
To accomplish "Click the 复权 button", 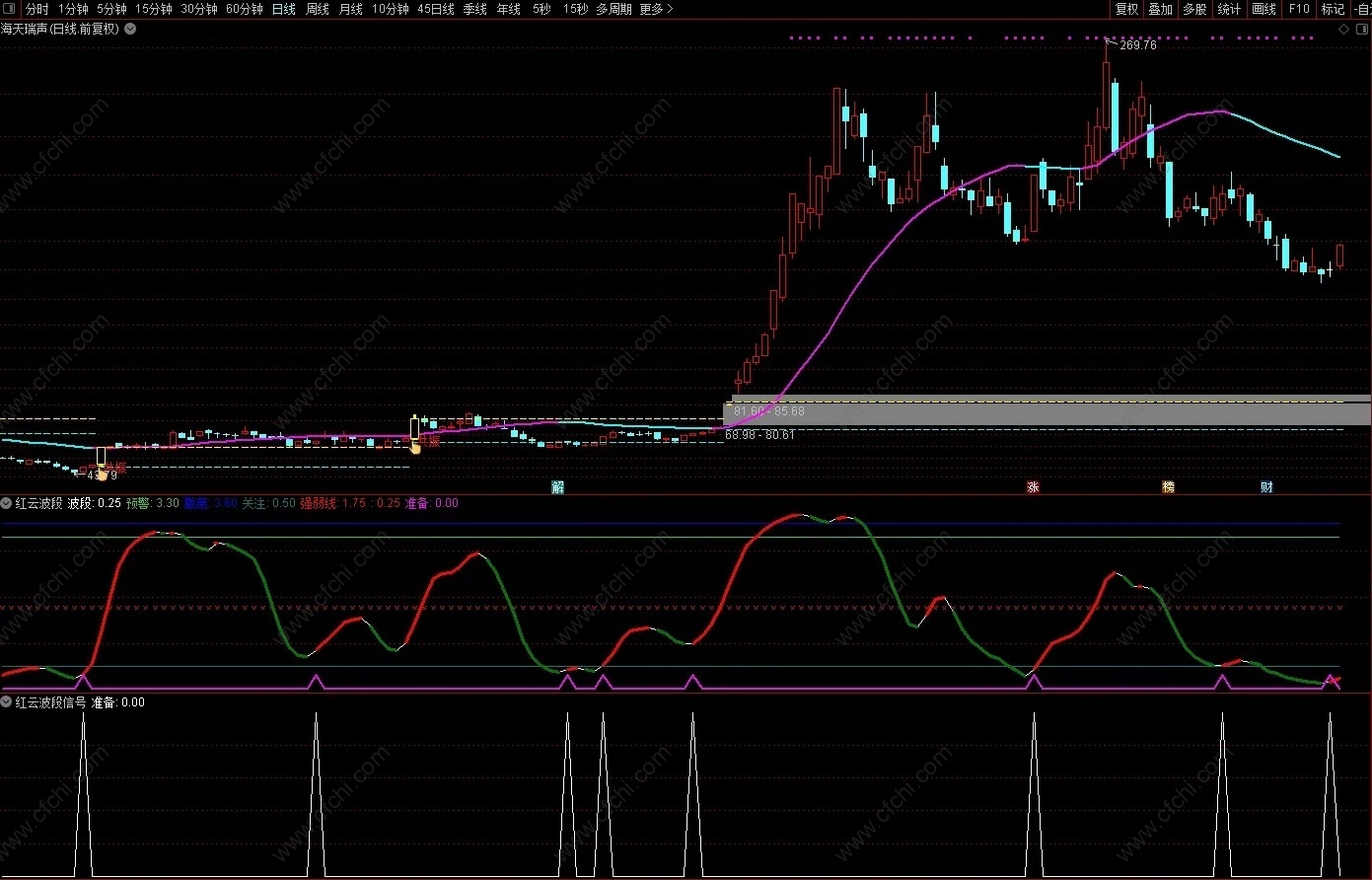I will tap(1126, 9).
